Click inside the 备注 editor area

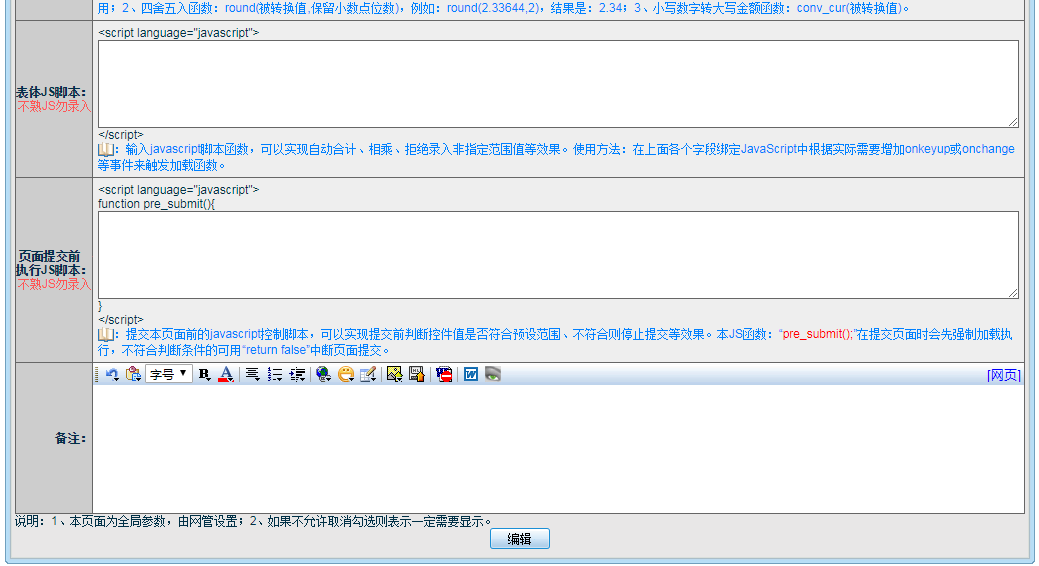pyautogui.click(x=559, y=449)
